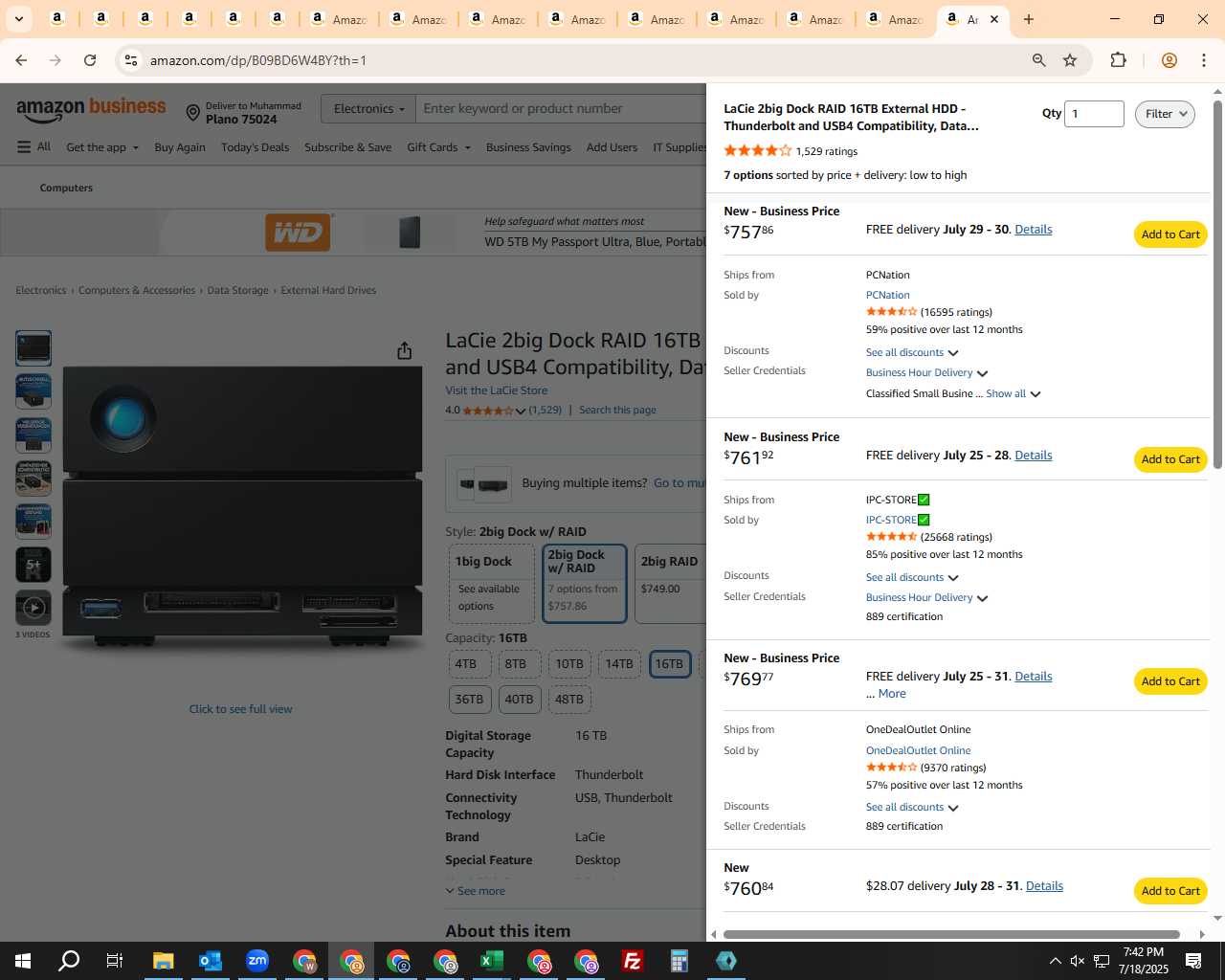Viewport: 1225px width, 980px height.
Task: Add the $757.86 PCNation offer to cart
Action: (1170, 234)
